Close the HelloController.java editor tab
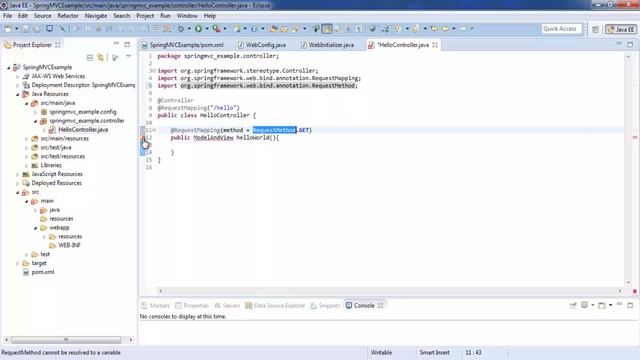 435,45
